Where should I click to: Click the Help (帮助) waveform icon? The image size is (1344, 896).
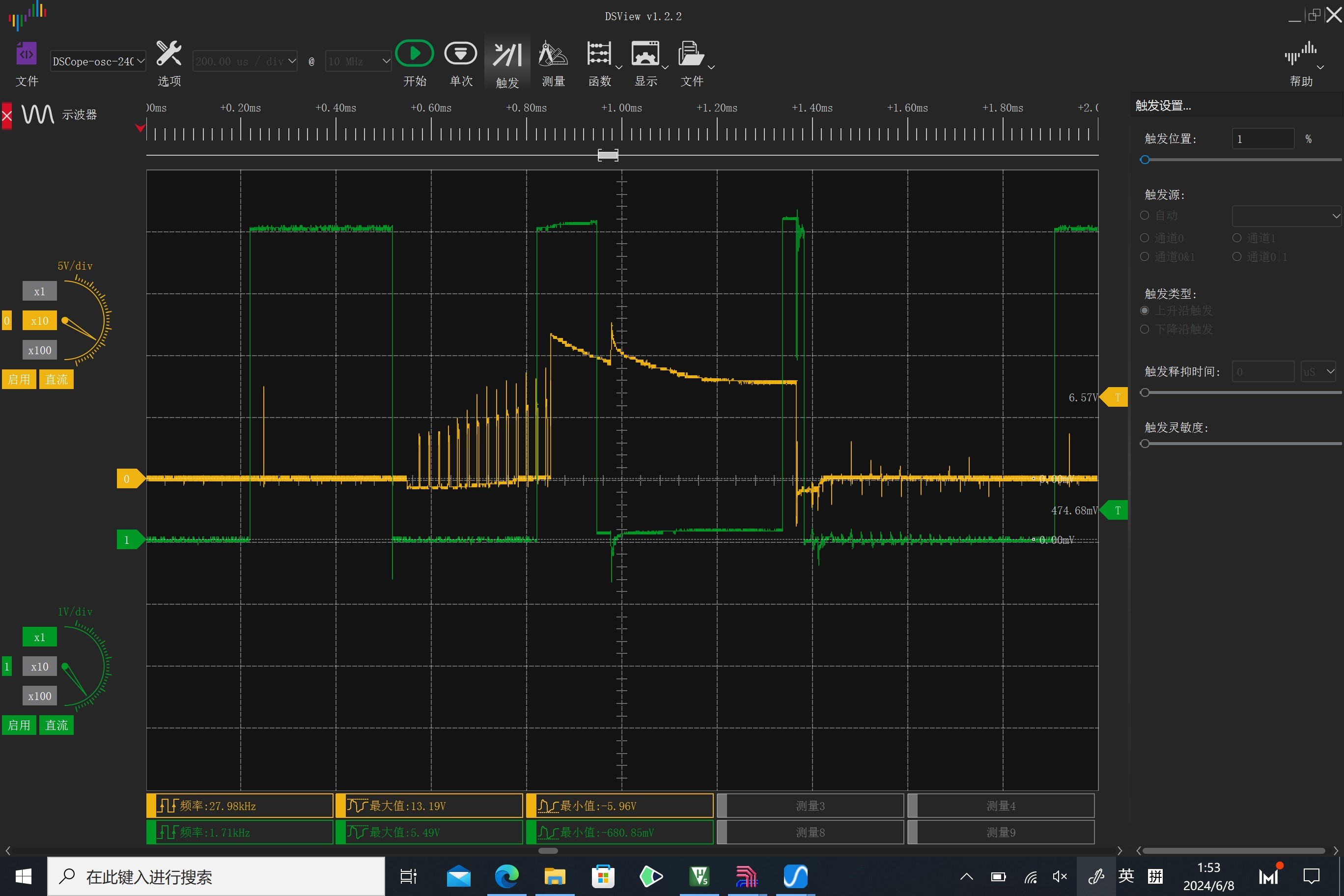pos(1300,55)
